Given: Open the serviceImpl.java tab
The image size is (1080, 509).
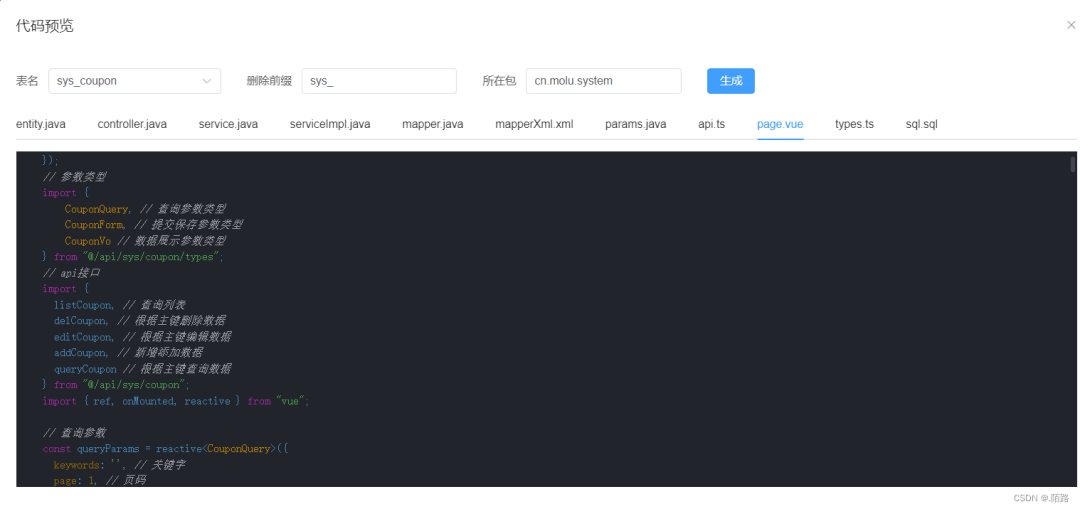Looking at the screenshot, I should [330, 124].
